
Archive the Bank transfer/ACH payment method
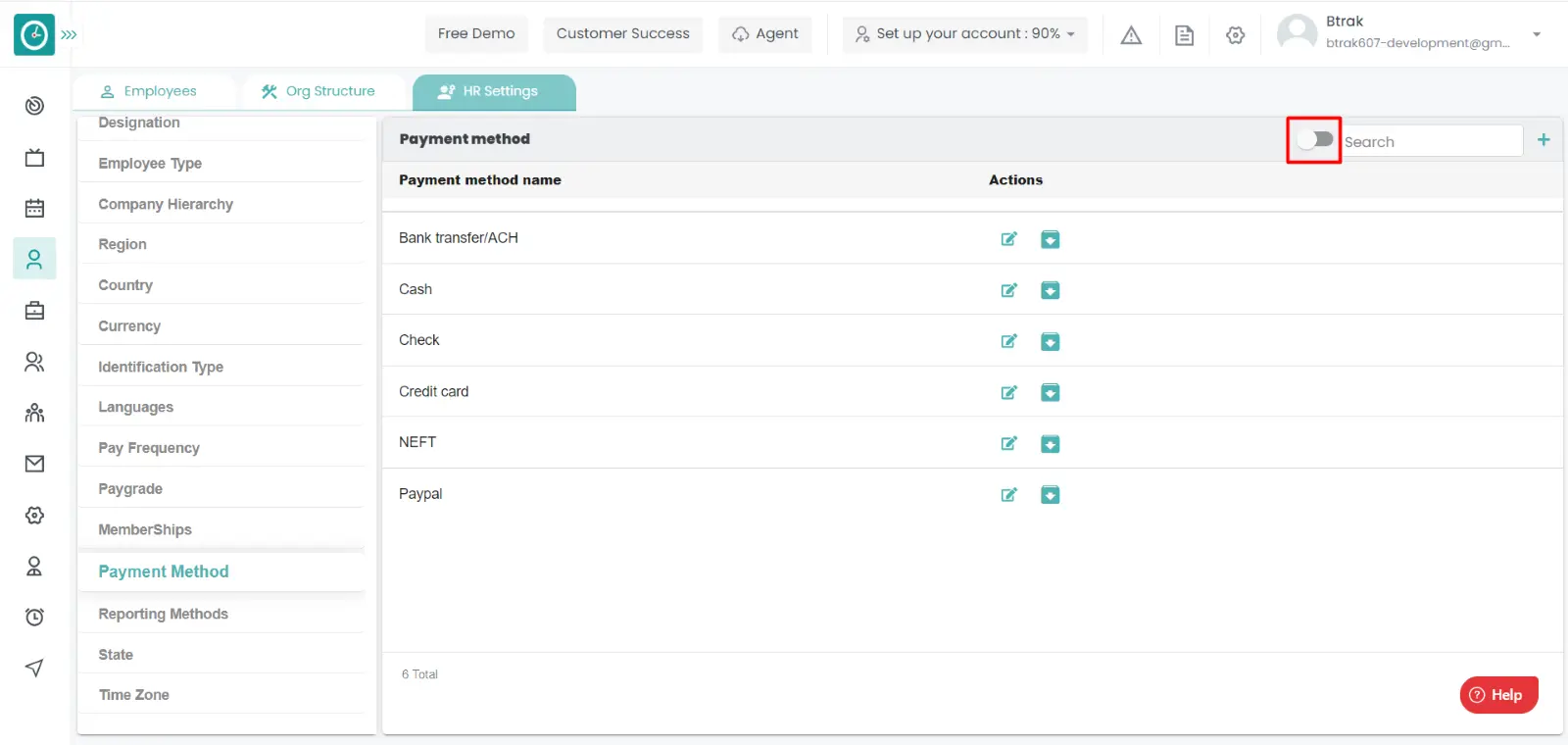[x=1050, y=239]
